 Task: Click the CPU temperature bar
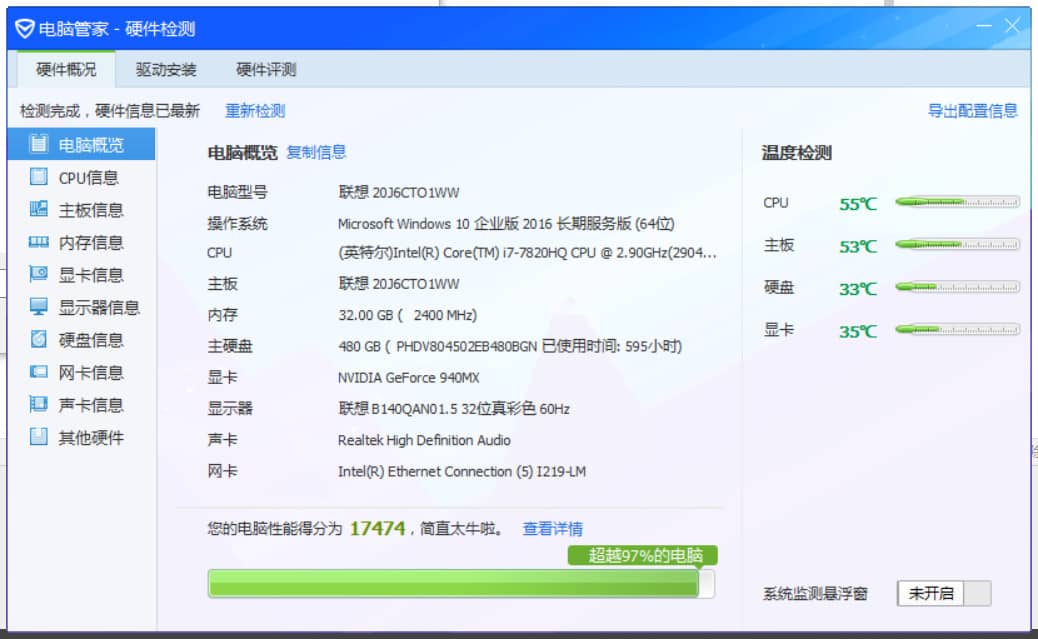pyautogui.click(x=957, y=202)
